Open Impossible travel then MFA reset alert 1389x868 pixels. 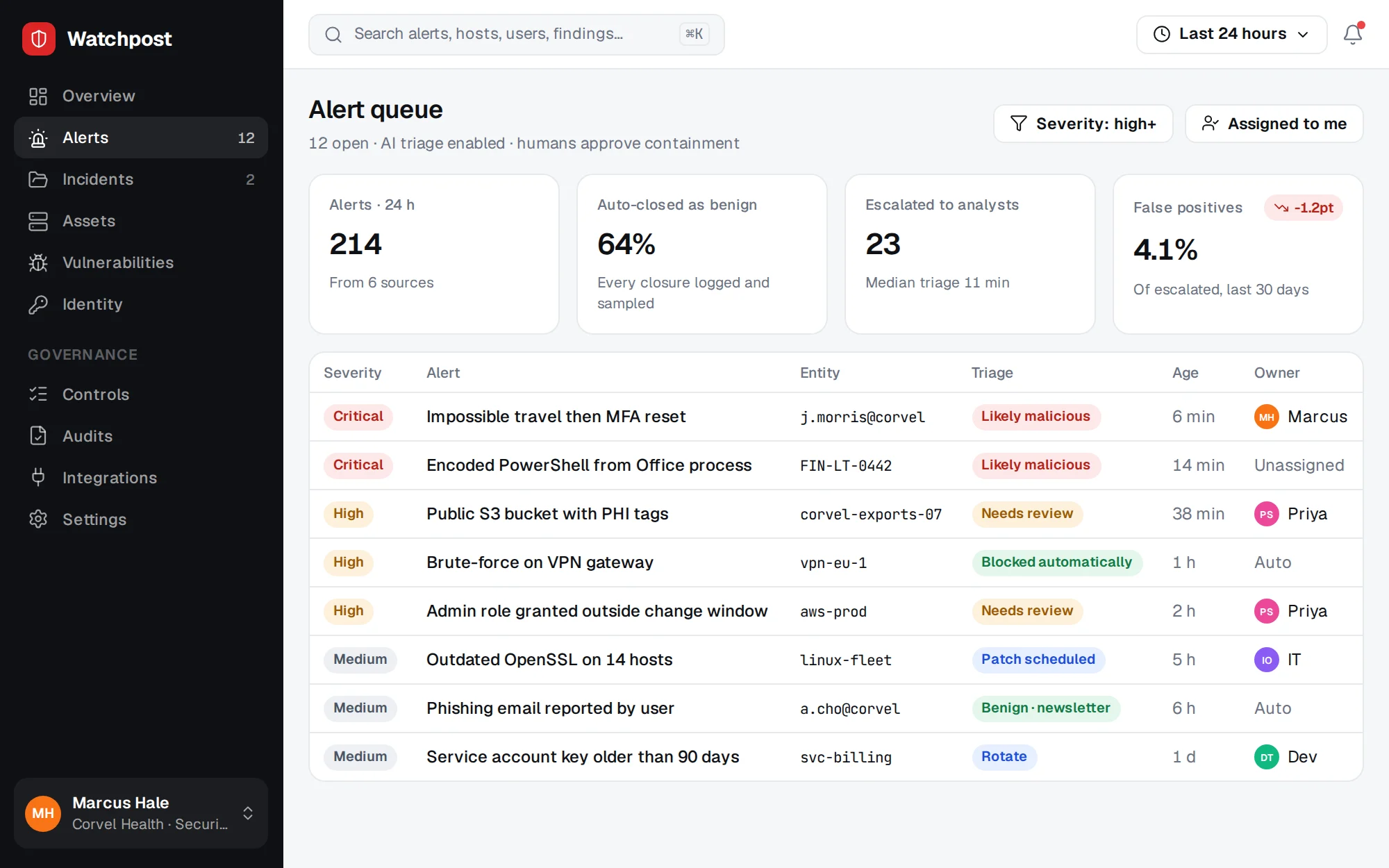pyautogui.click(x=556, y=417)
